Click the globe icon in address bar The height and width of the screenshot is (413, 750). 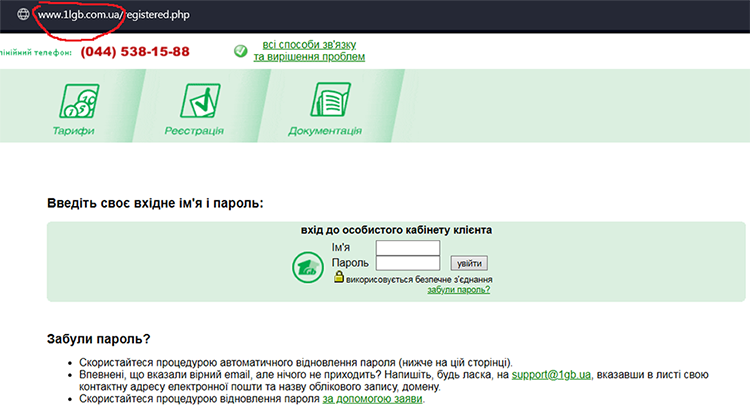coord(23,14)
